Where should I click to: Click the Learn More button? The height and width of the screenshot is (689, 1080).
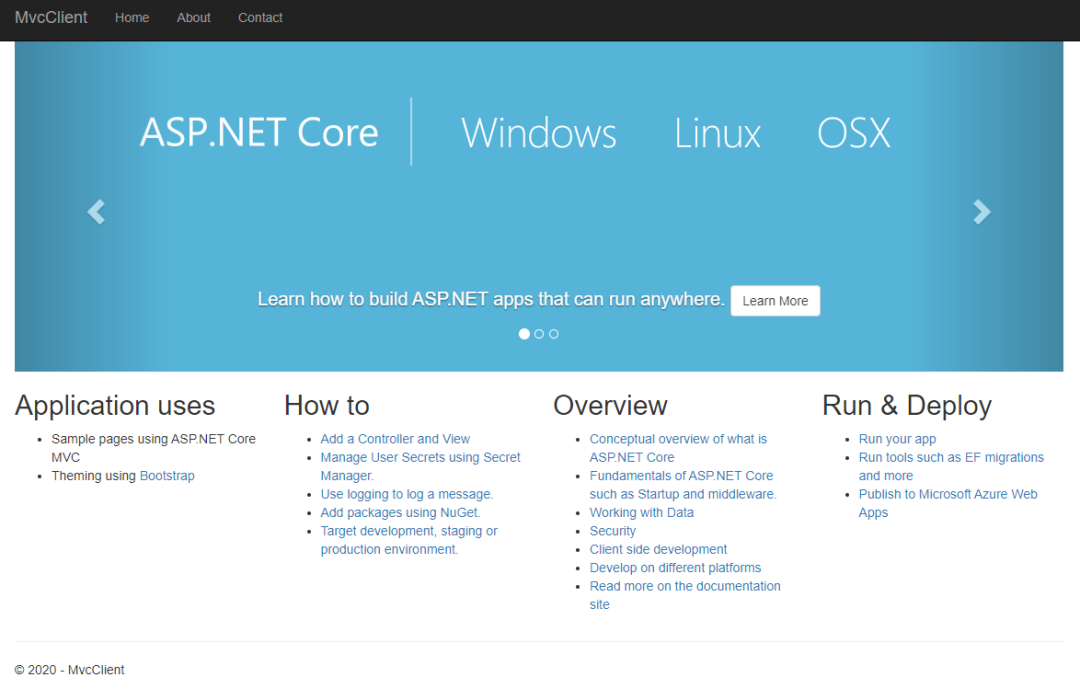click(x=776, y=301)
